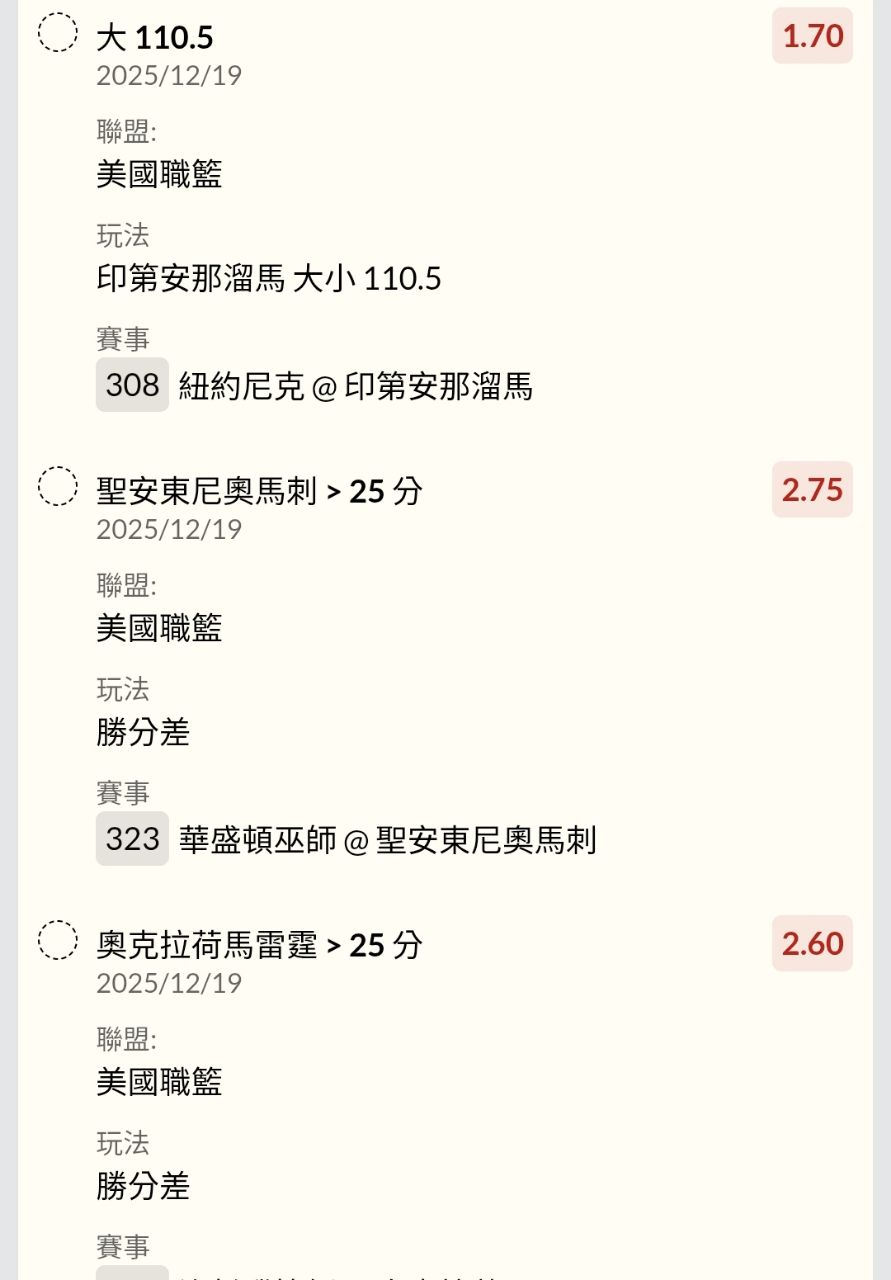Select the 聖安東尼奧馬刺 > 25 分 radio circle
The image size is (891, 1280).
[58, 487]
